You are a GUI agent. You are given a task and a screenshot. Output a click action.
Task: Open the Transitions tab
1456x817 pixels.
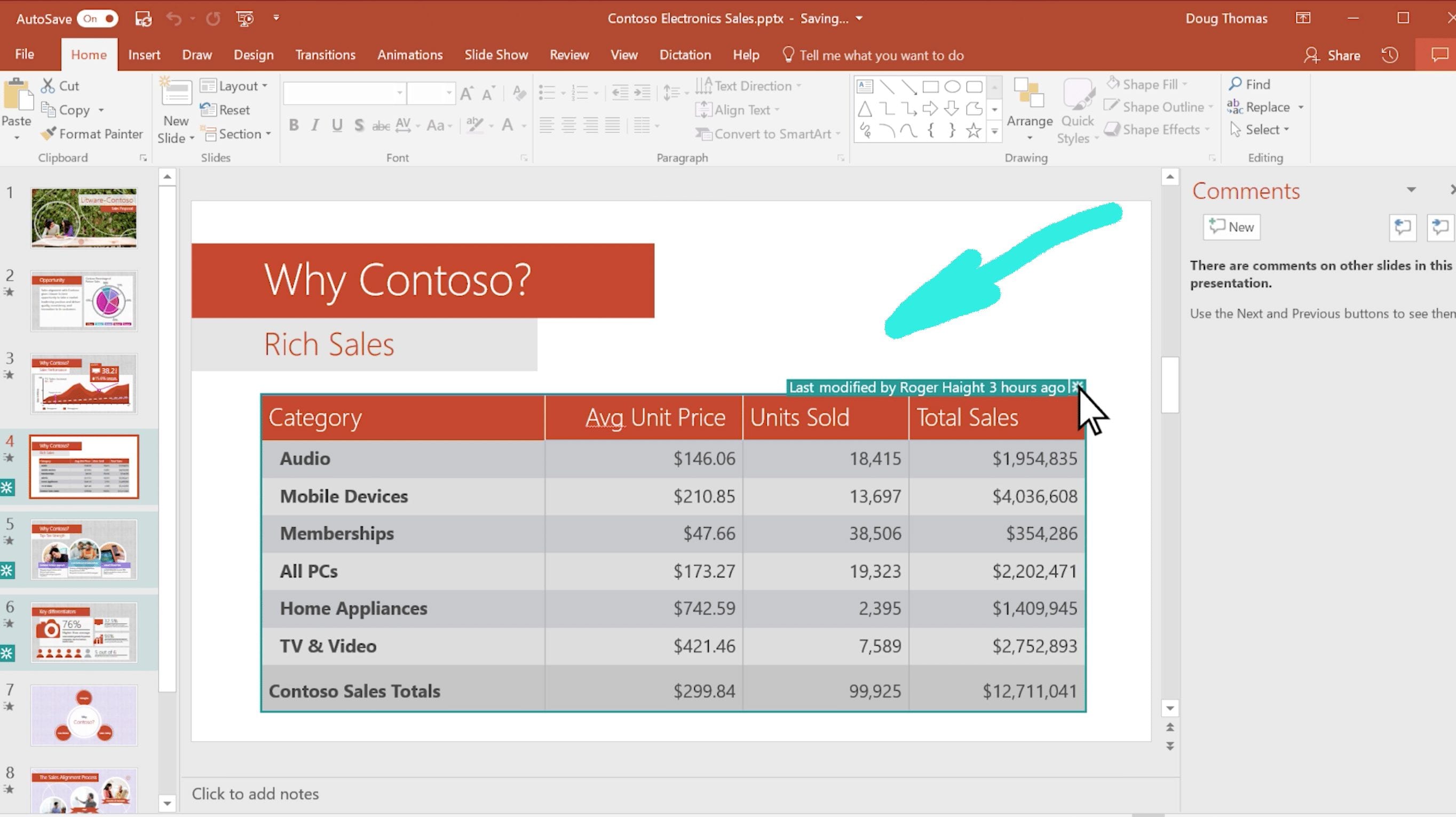pyautogui.click(x=325, y=55)
